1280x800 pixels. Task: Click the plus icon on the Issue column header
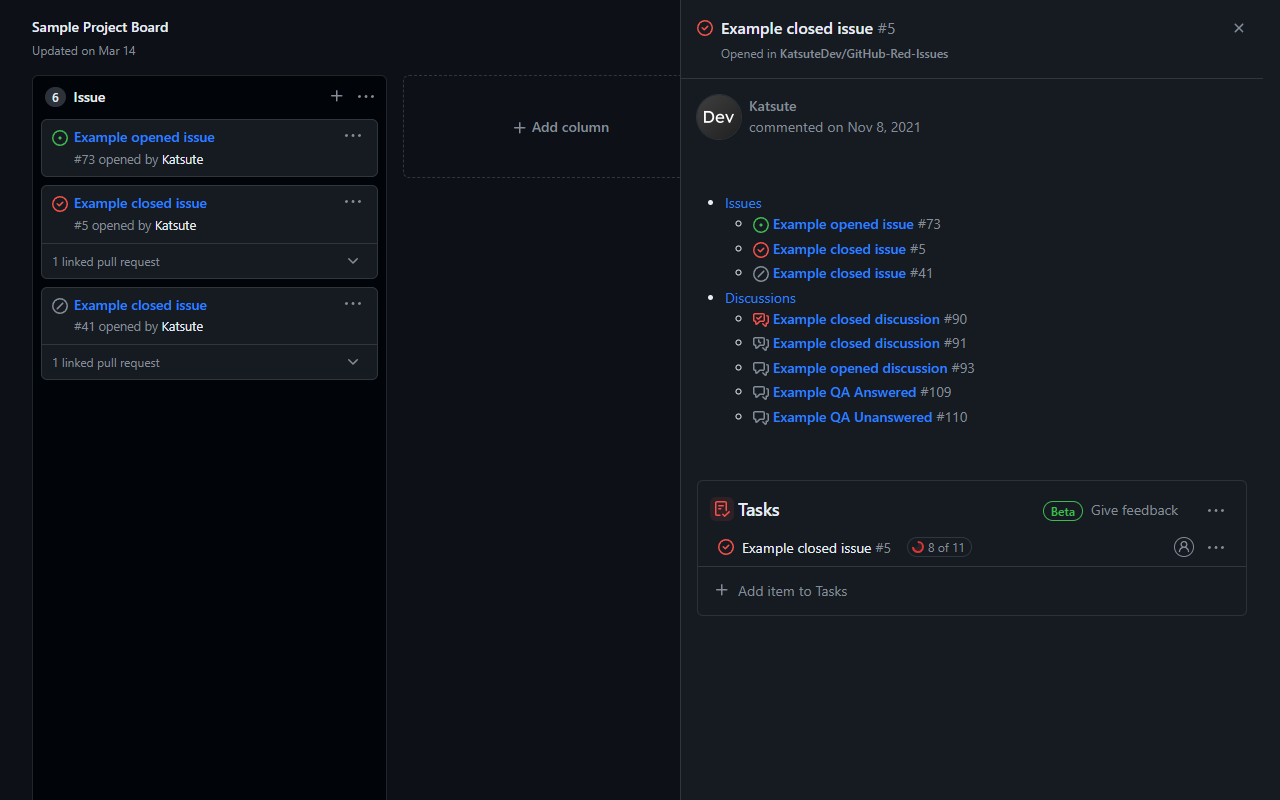point(337,96)
